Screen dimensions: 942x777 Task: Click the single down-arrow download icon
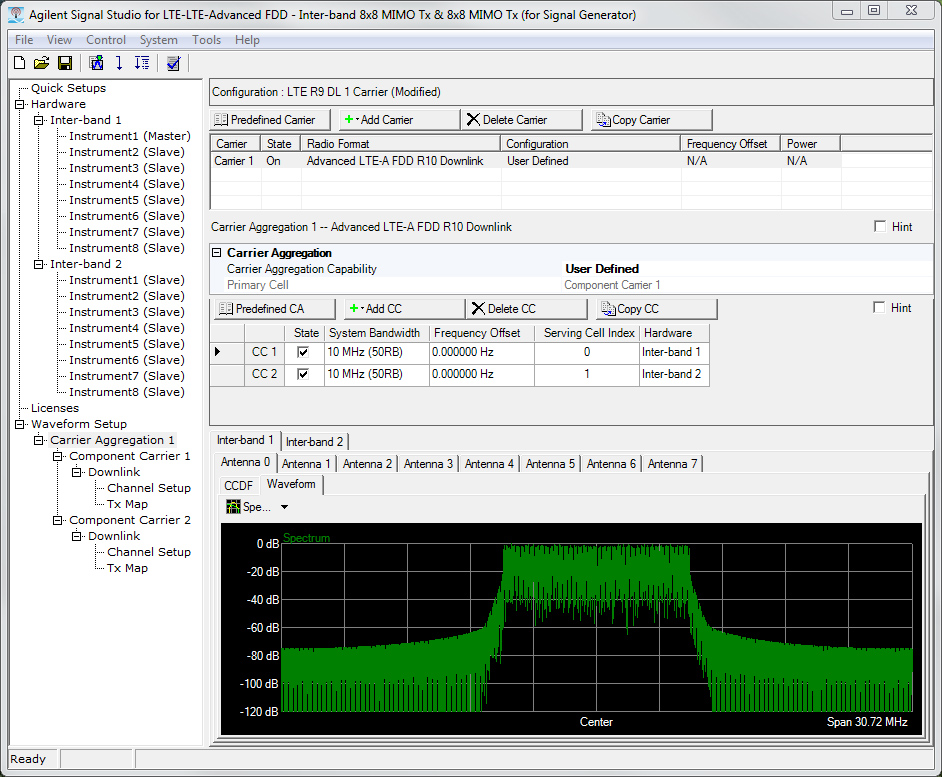[119, 64]
